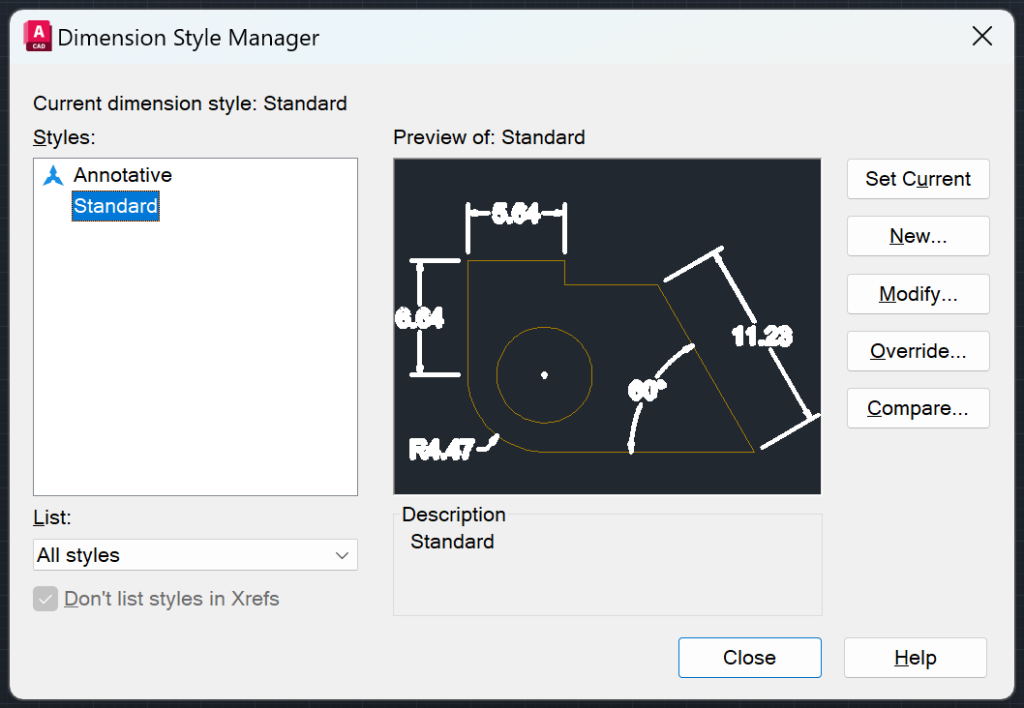Compare two dimension styles

click(x=917, y=408)
